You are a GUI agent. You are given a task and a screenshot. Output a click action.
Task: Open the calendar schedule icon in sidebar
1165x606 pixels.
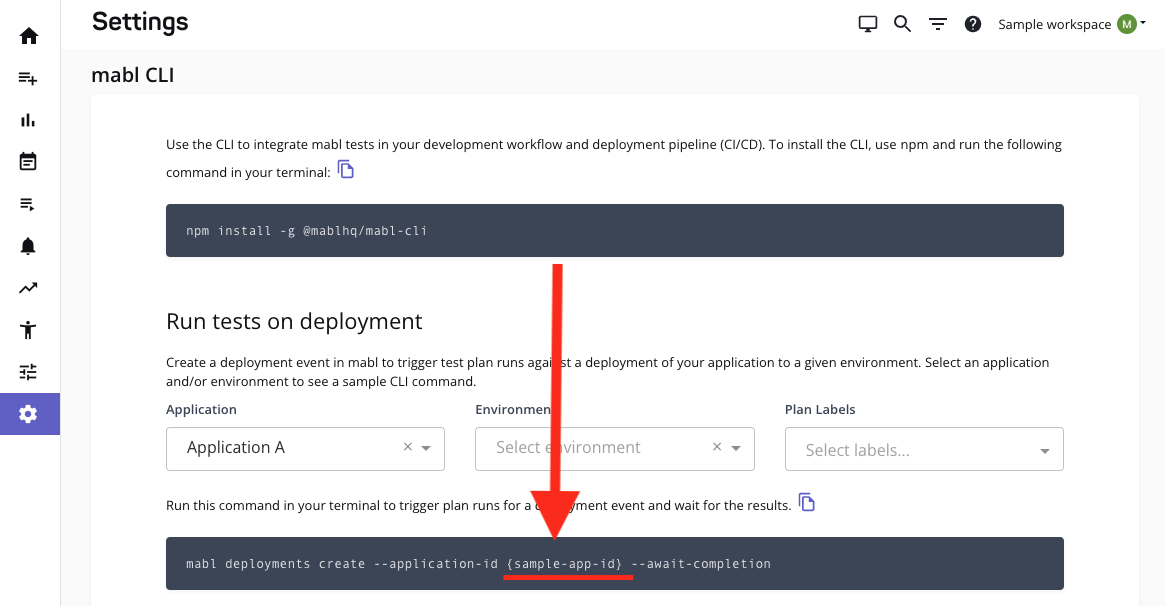29,161
